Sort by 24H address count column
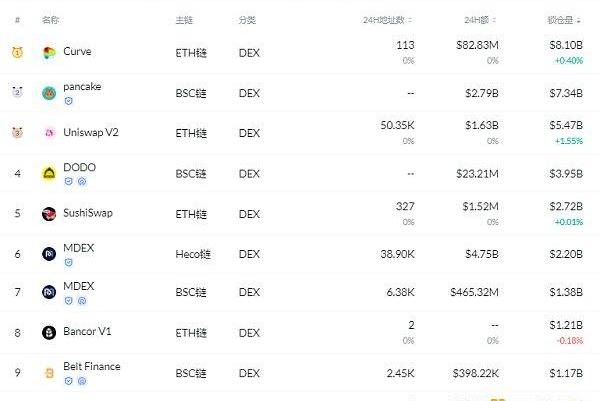 pos(387,20)
